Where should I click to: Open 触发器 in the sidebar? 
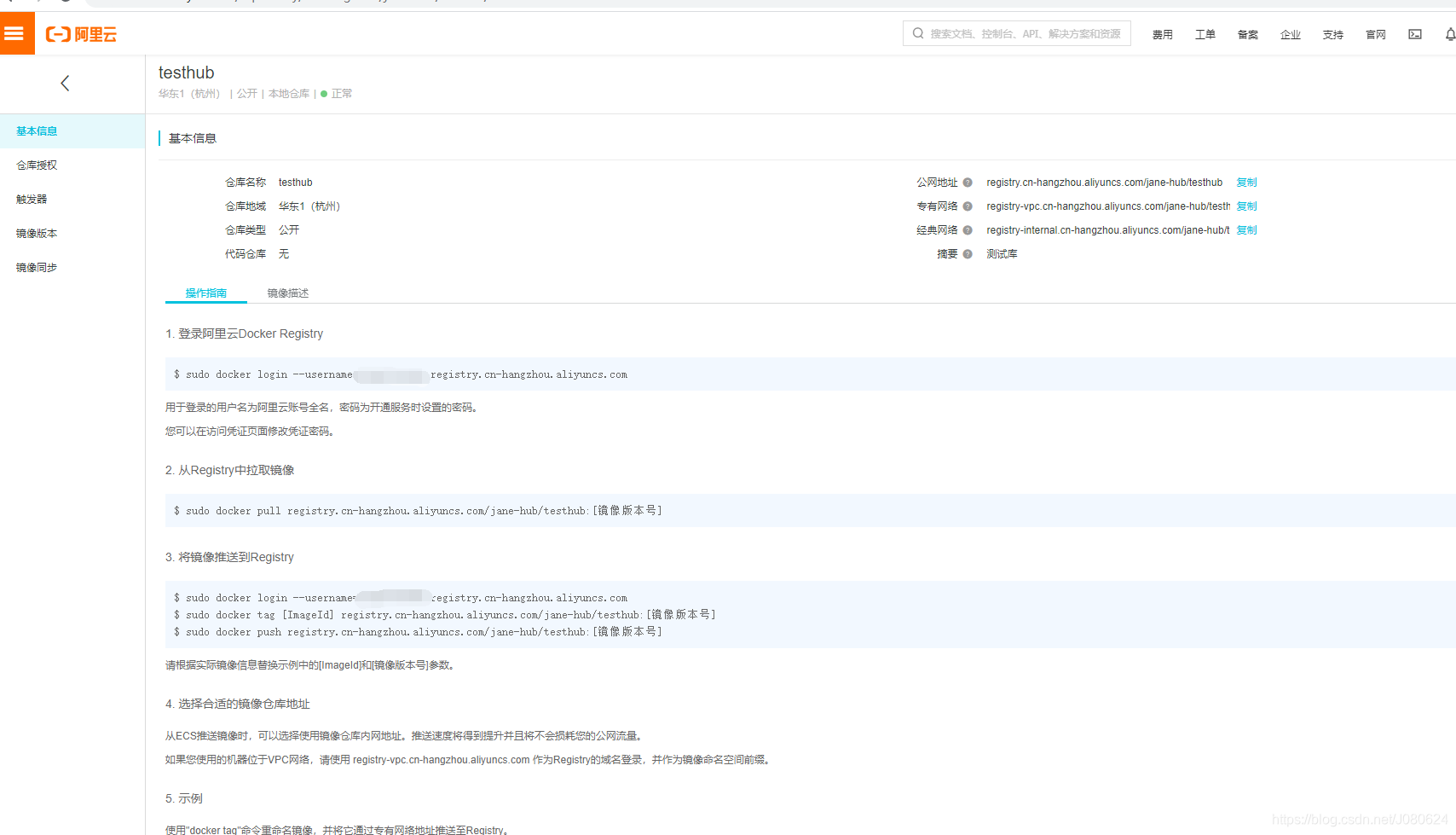[72, 200]
